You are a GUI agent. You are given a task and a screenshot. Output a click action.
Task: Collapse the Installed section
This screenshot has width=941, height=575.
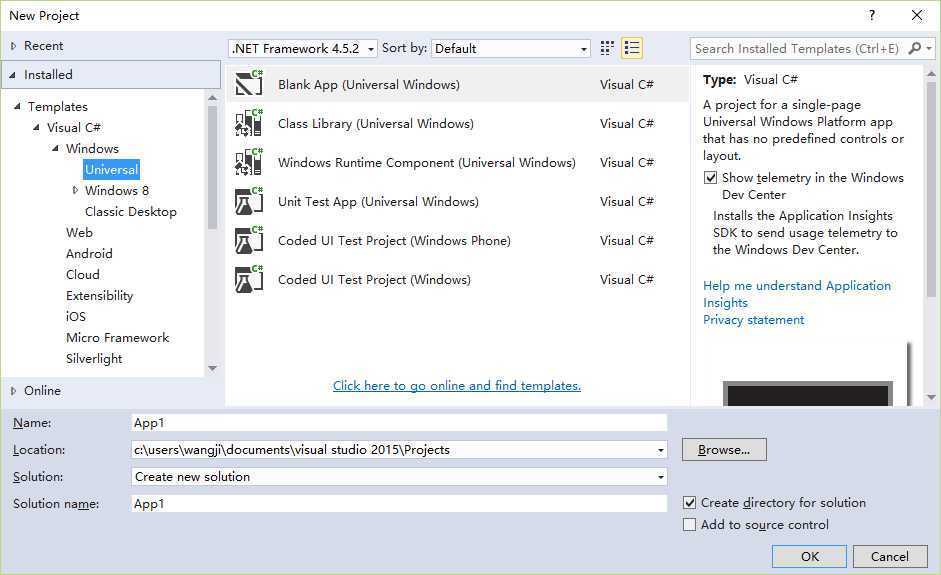click(x=13, y=74)
